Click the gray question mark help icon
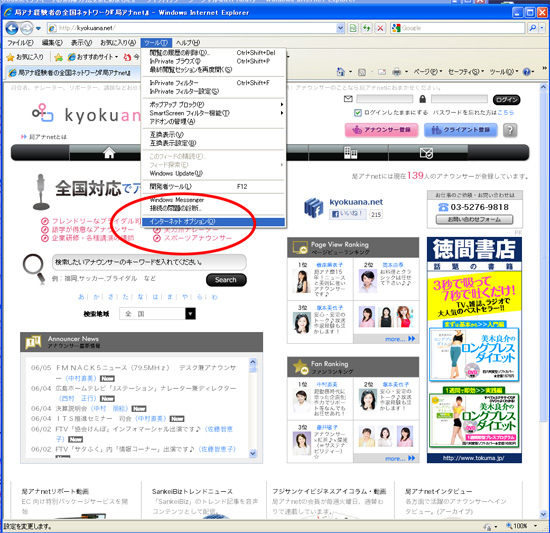This screenshot has width=550, height=533. click(510, 130)
